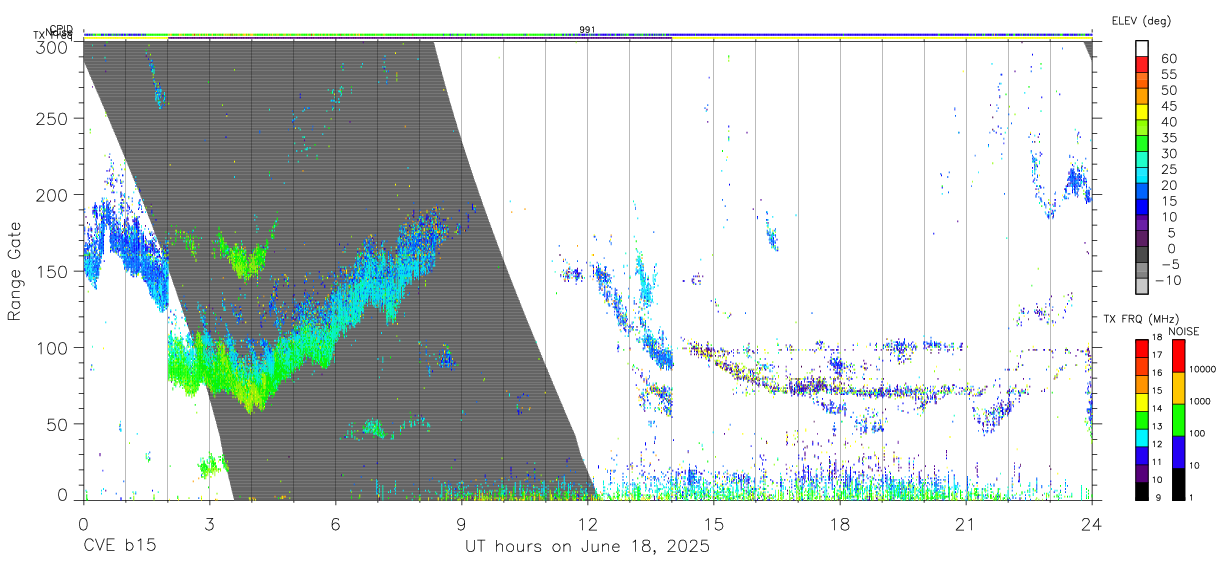Click the red top swatch in TX FRQ bar
This screenshot has height=567, width=1228.
coord(1142,348)
